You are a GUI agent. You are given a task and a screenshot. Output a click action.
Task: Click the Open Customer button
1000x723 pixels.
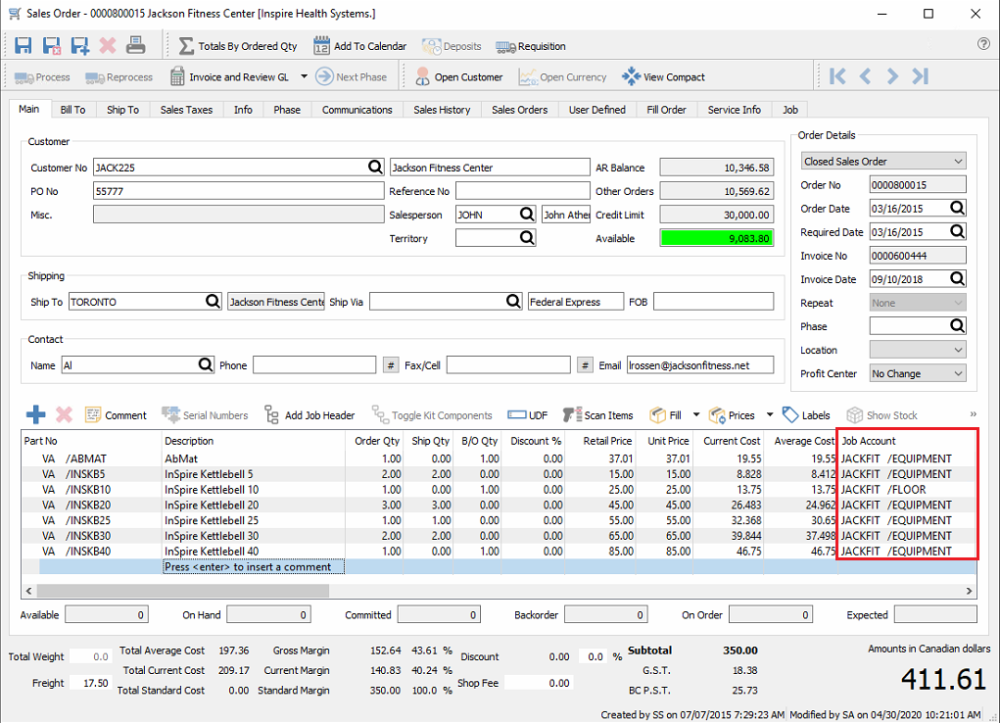[458, 77]
